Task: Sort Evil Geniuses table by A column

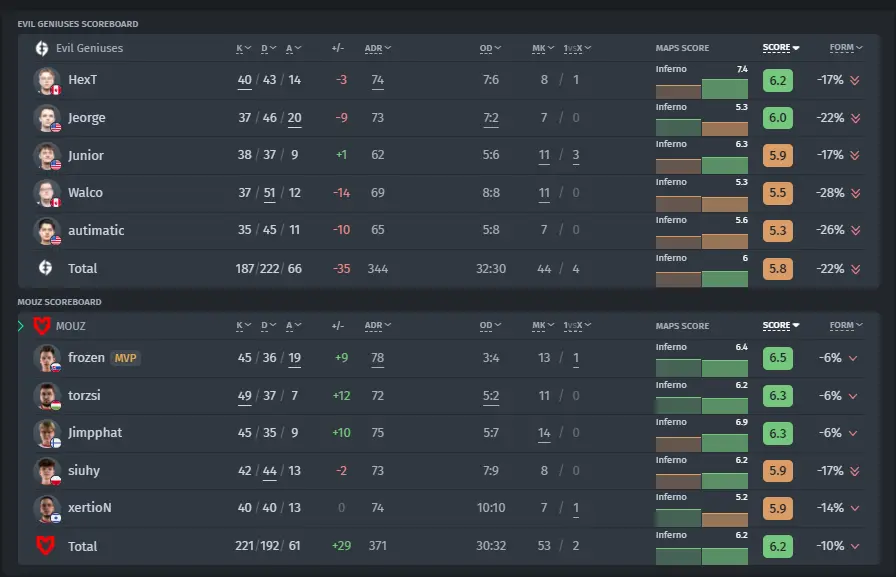Action: coord(293,49)
